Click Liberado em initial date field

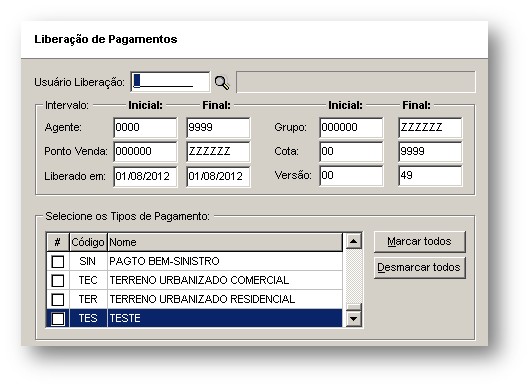click(x=145, y=176)
